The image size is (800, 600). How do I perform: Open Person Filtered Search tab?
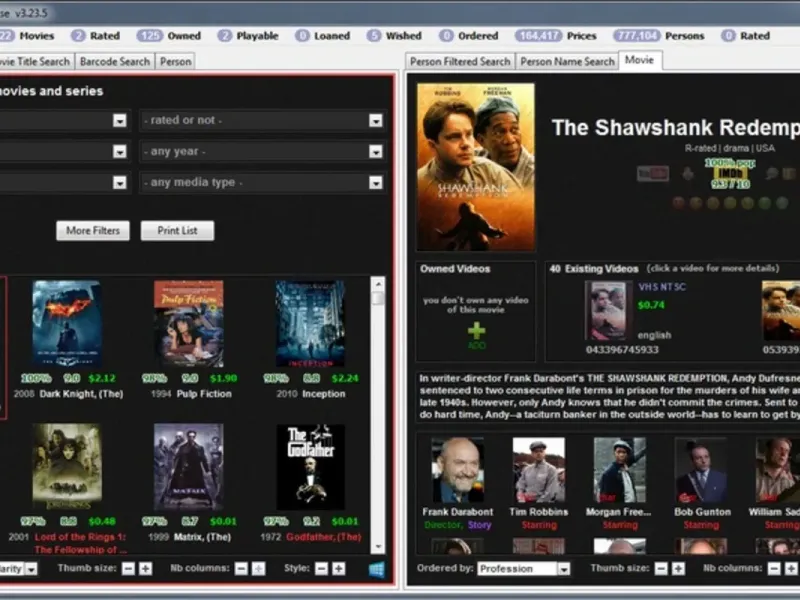tap(460, 62)
